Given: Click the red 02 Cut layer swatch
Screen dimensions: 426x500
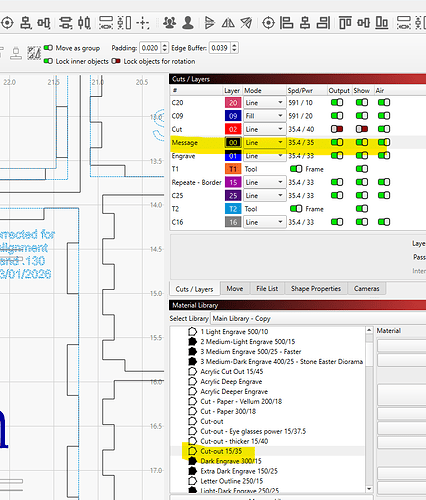Looking at the screenshot, I should point(233,129).
